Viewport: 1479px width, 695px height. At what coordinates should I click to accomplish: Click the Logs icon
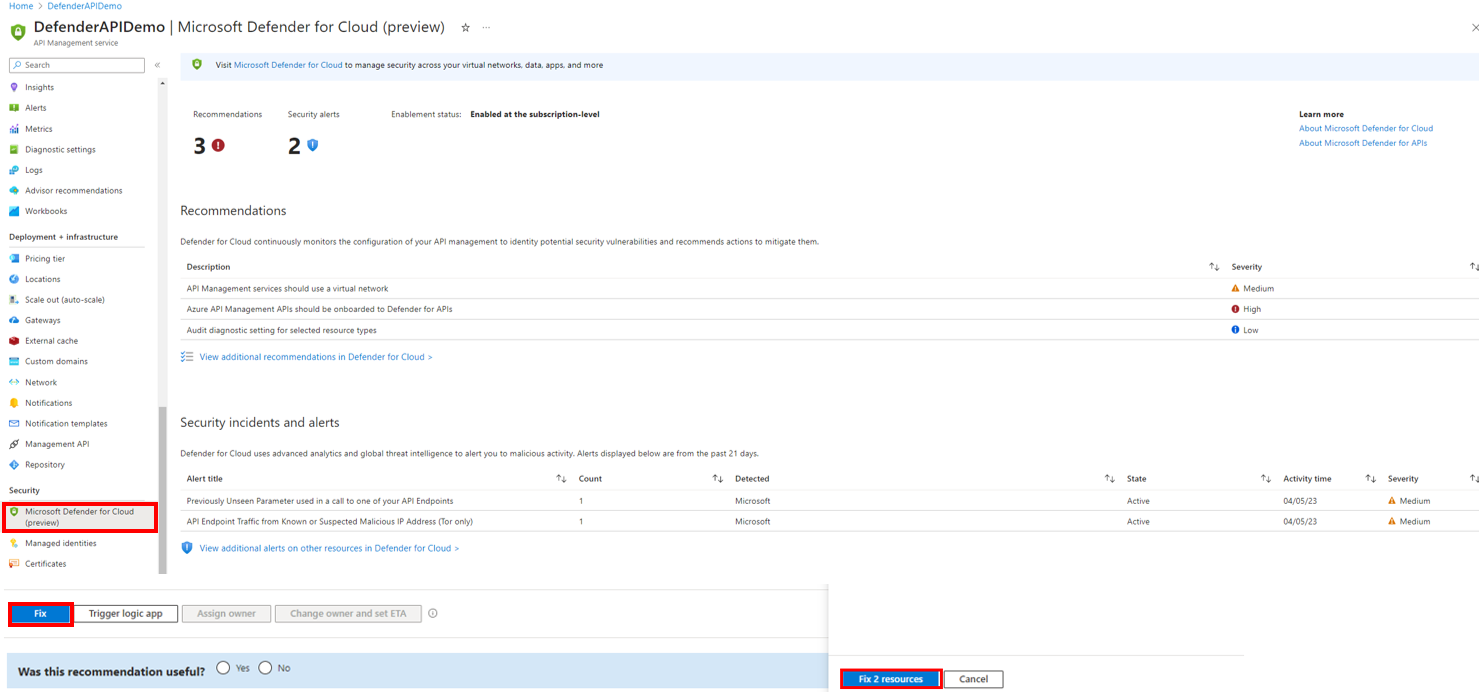14,170
